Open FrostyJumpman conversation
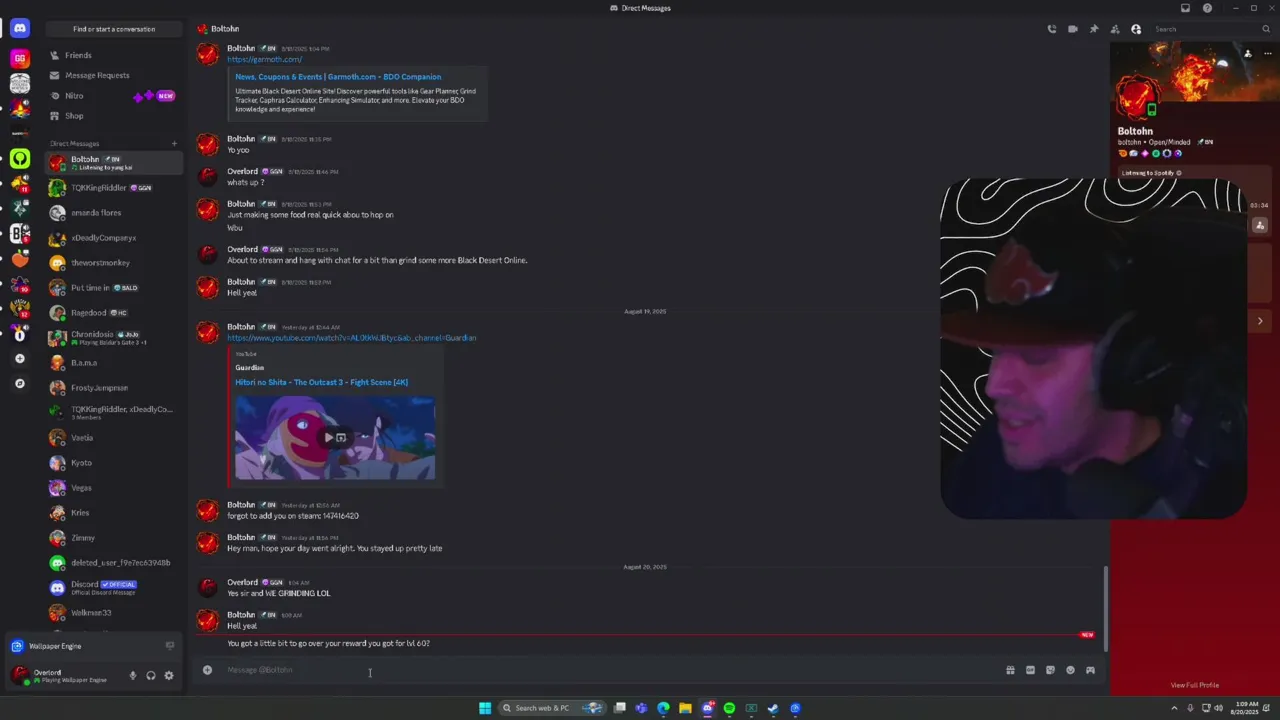The width and height of the screenshot is (1280, 720). (x=113, y=388)
